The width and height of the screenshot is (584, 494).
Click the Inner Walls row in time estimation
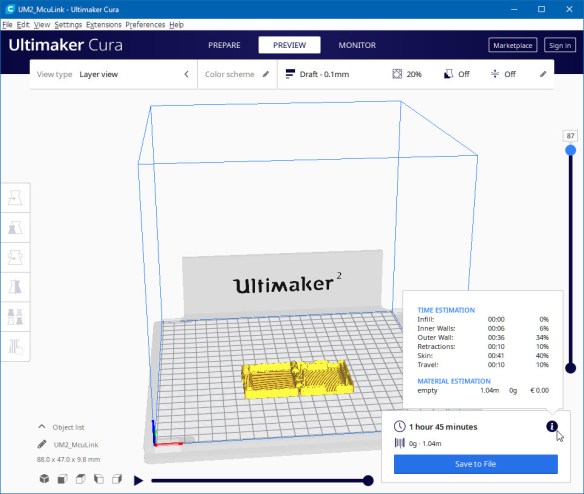tap(483, 328)
